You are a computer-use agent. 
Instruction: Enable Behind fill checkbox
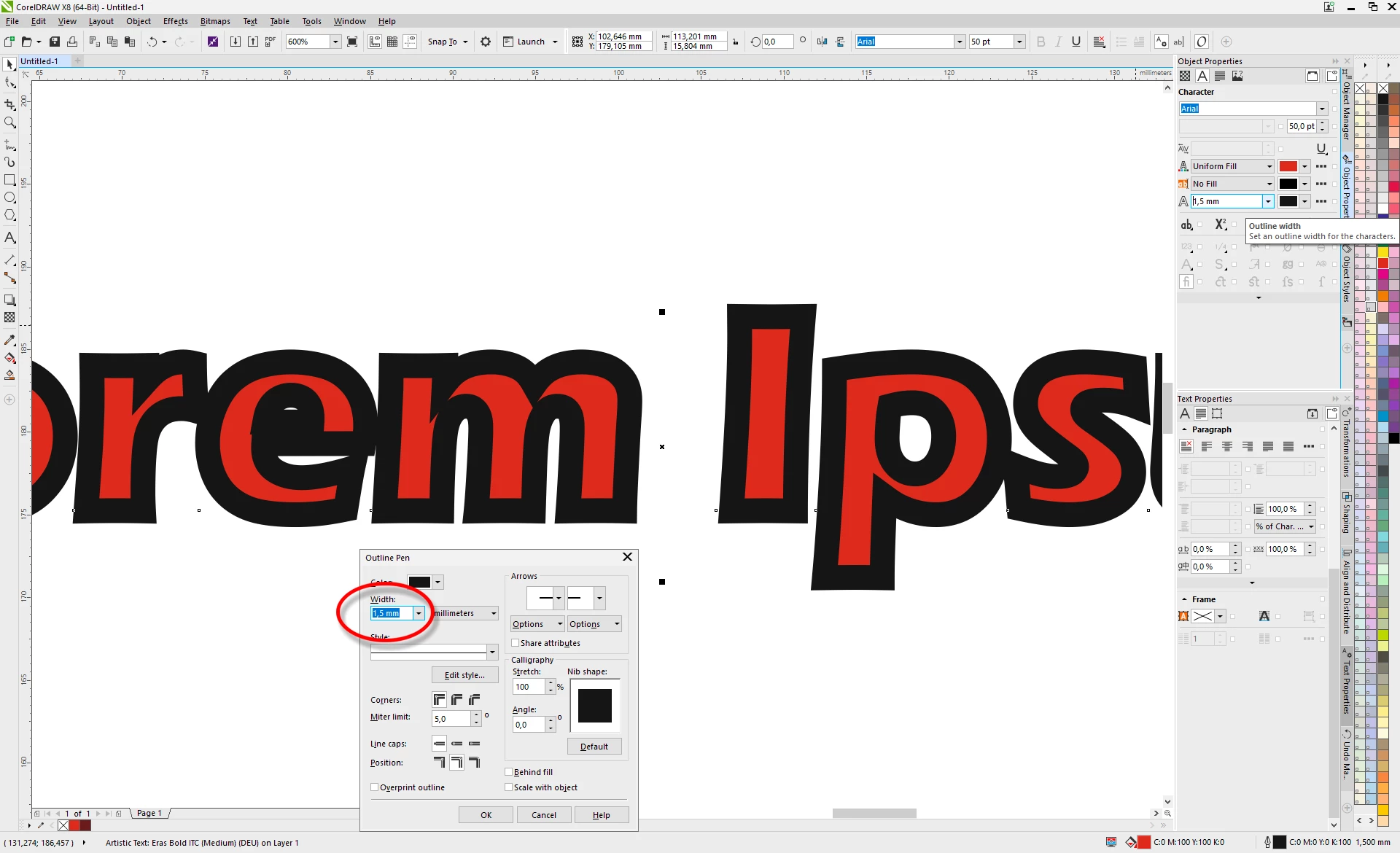pyautogui.click(x=509, y=772)
